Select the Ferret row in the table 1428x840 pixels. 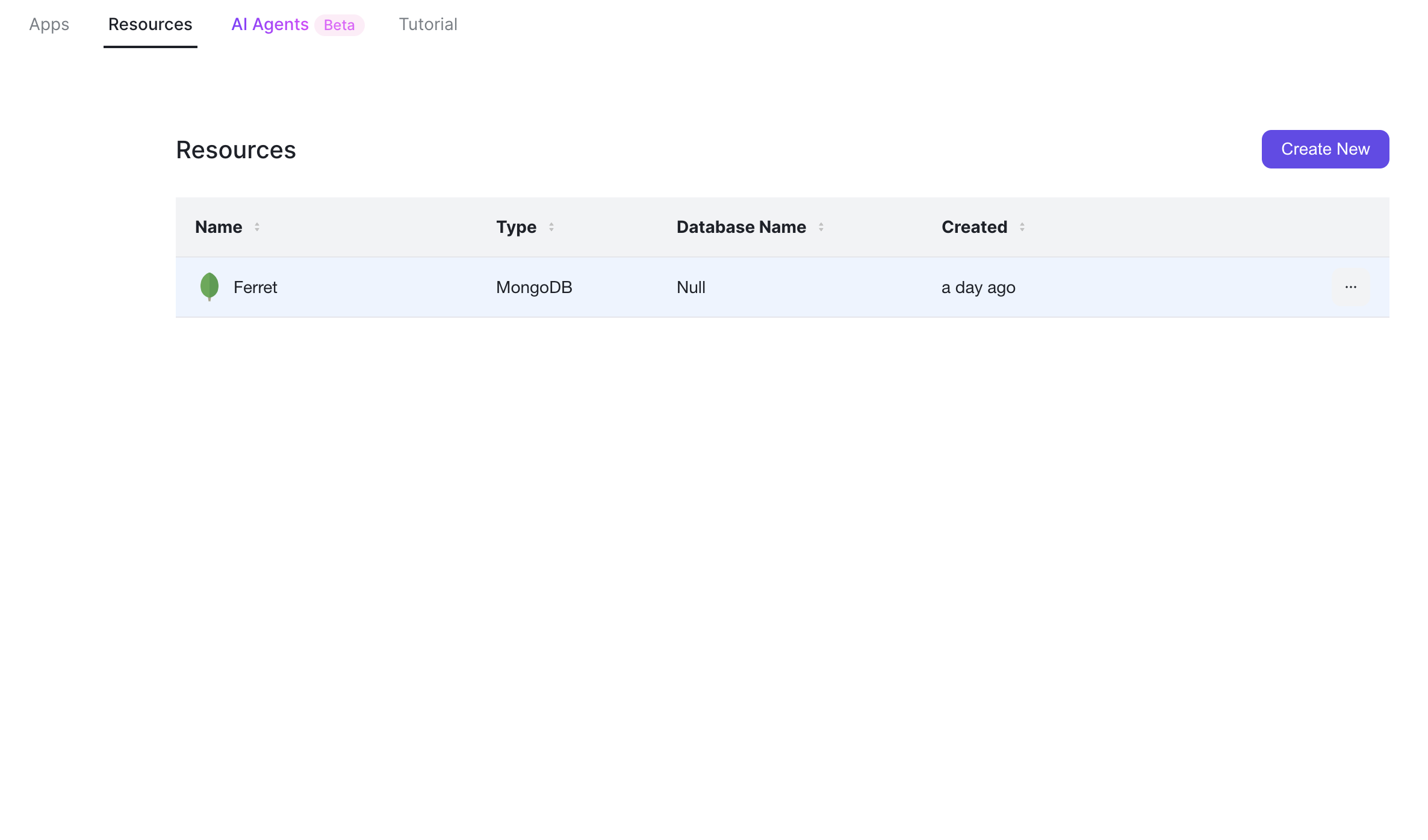602,287
